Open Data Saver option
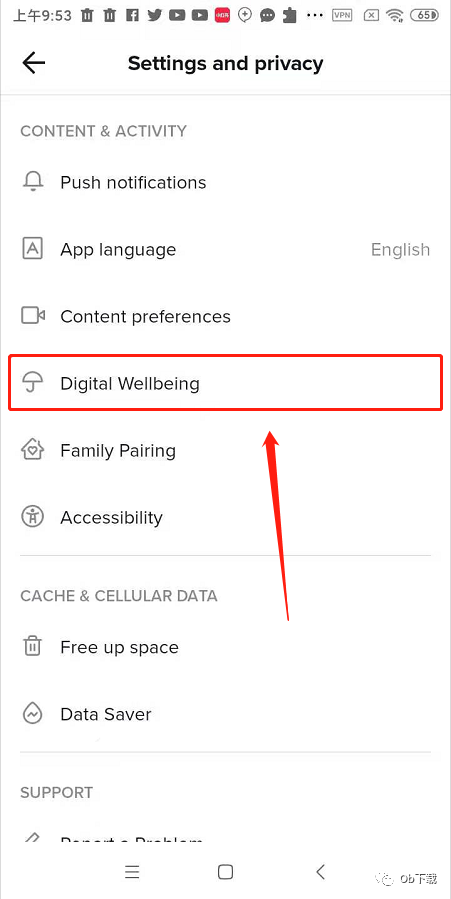This screenshot has width=451, height=899. pyautogui.click(x=225, y=714)
